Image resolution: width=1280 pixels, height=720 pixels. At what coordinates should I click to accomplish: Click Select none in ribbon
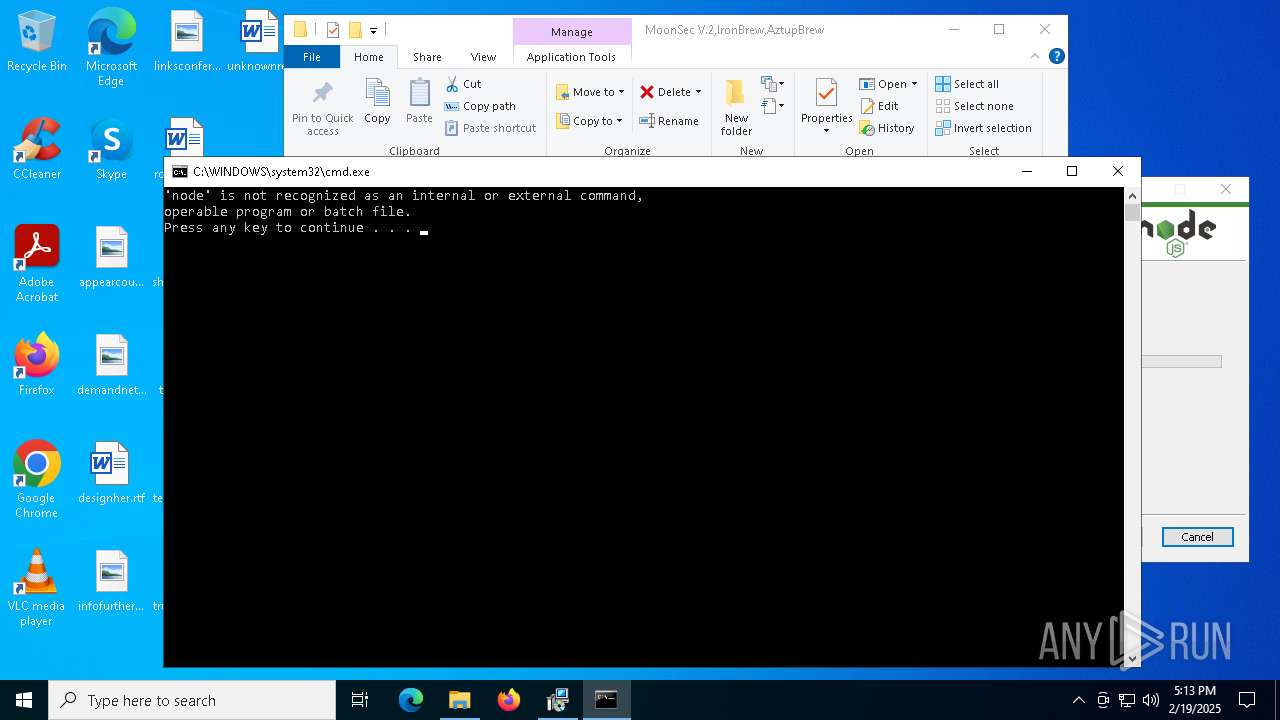tap(974, 106)
